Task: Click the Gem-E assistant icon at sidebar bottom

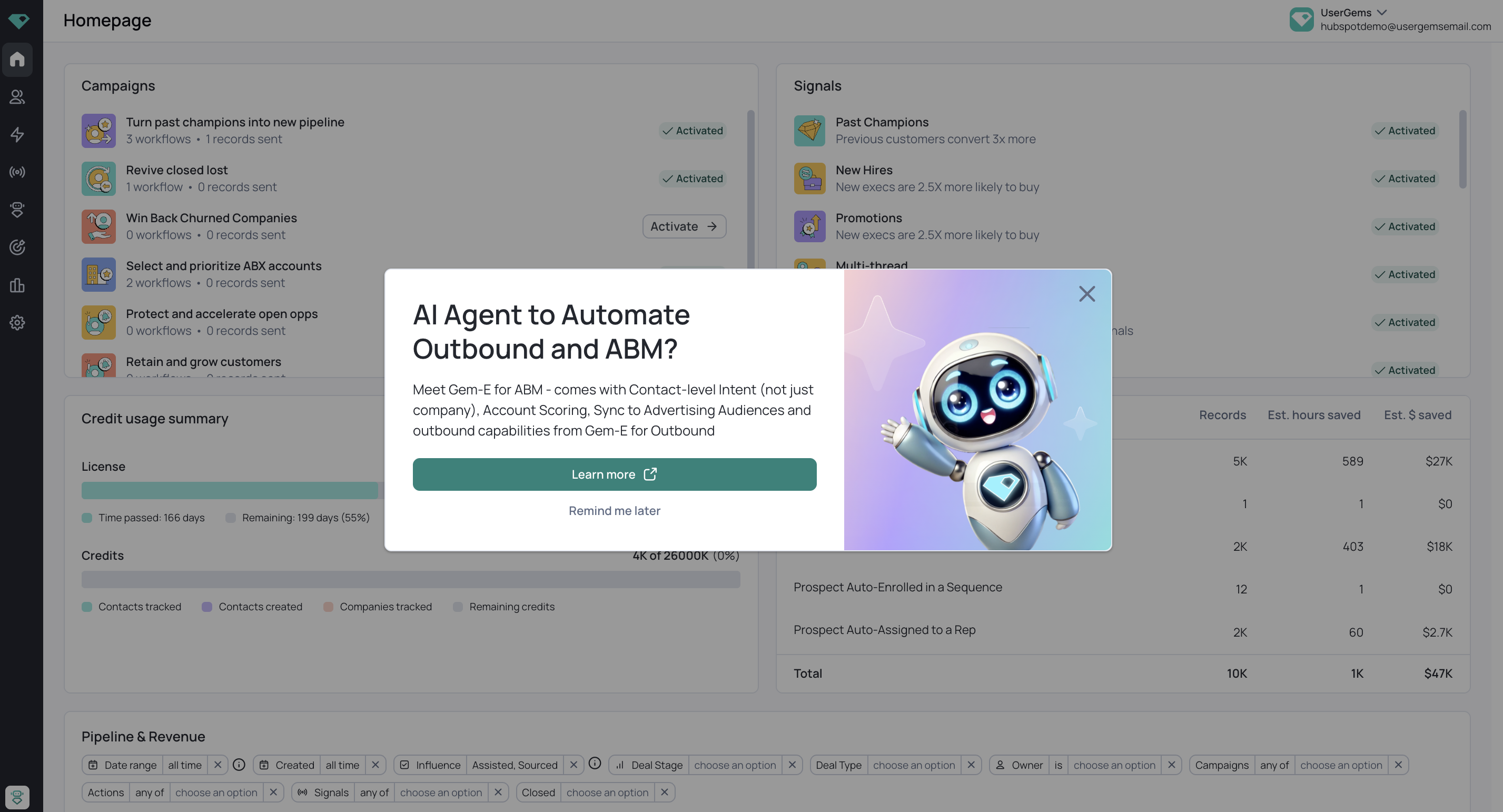Action: pyautogui.click(x=17, y=797)
